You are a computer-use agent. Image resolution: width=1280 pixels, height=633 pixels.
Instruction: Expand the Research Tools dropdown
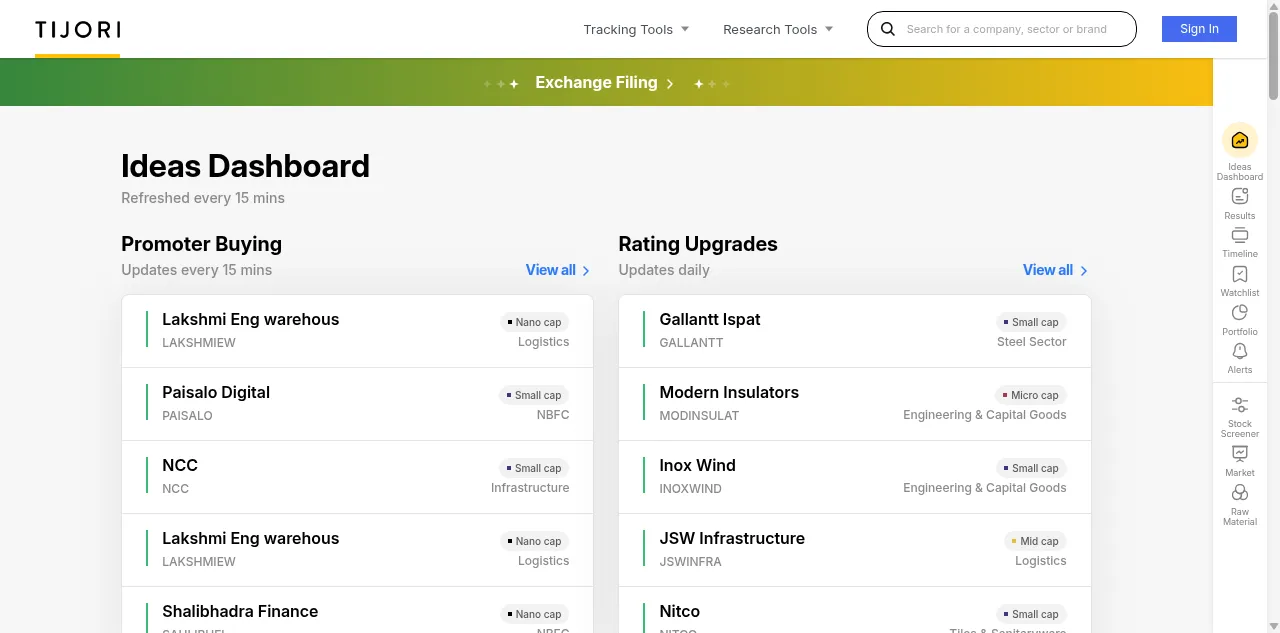778,29
